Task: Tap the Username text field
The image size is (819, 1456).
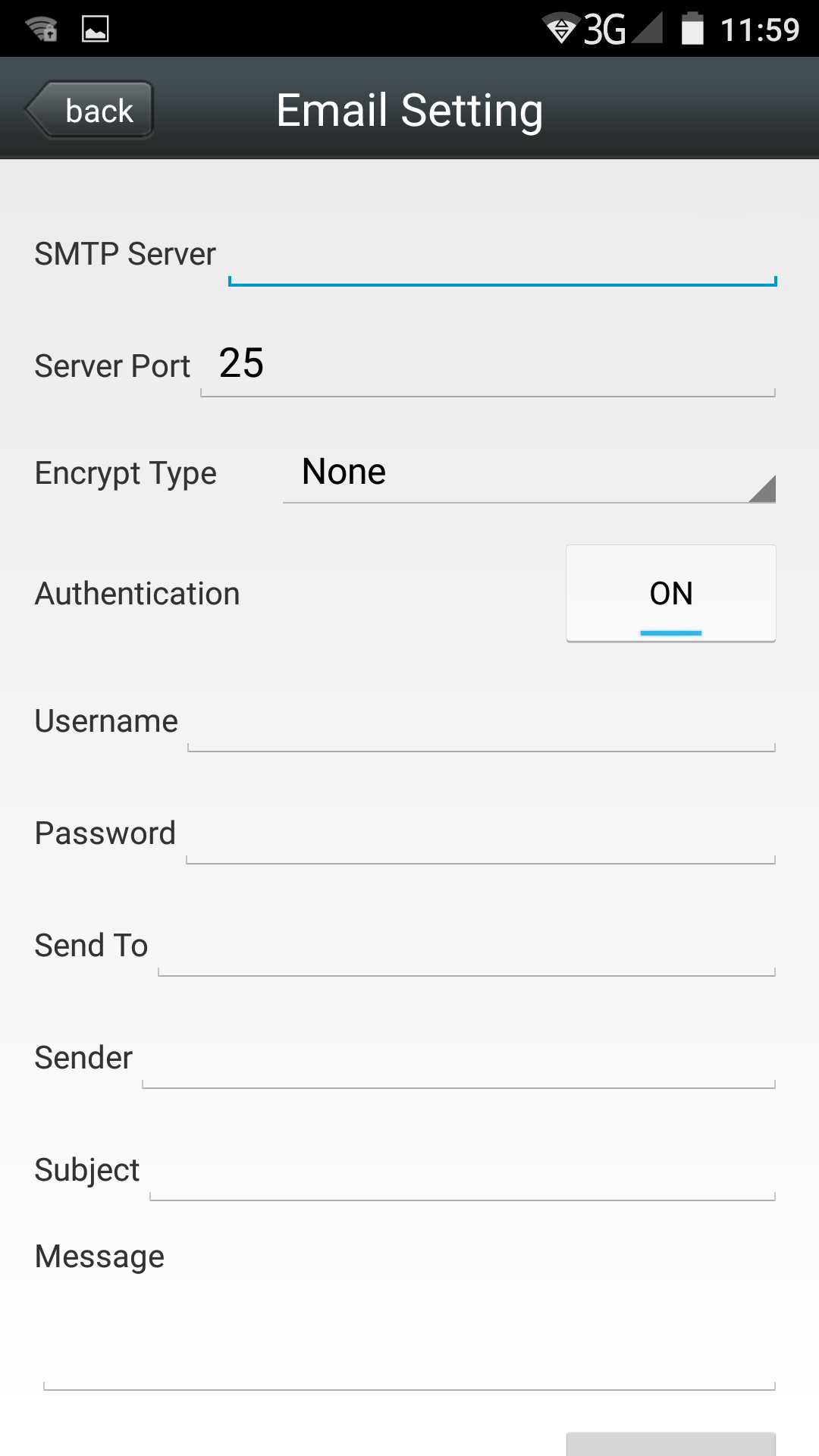Action: click(x=481, y=722)
